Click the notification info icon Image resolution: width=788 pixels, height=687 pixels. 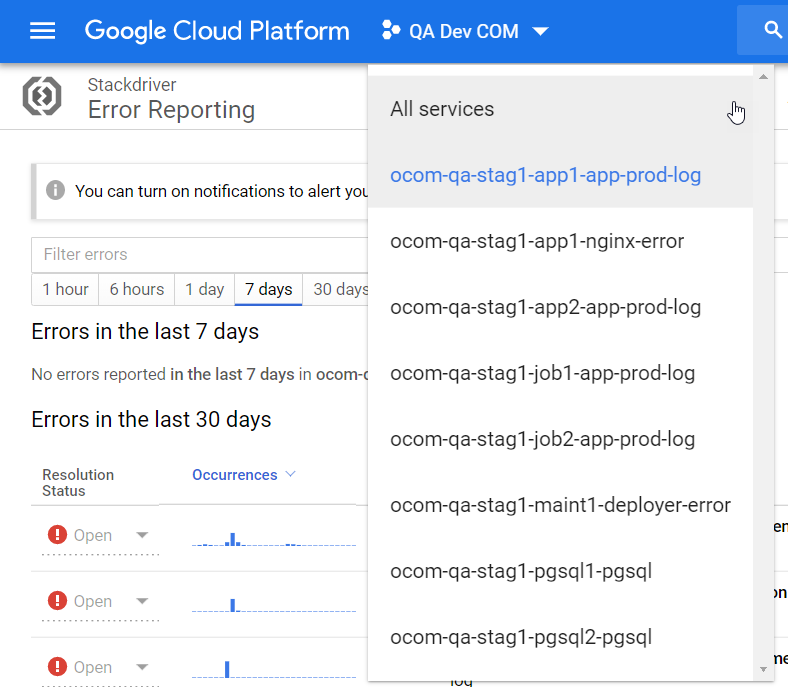click(56, 190)
